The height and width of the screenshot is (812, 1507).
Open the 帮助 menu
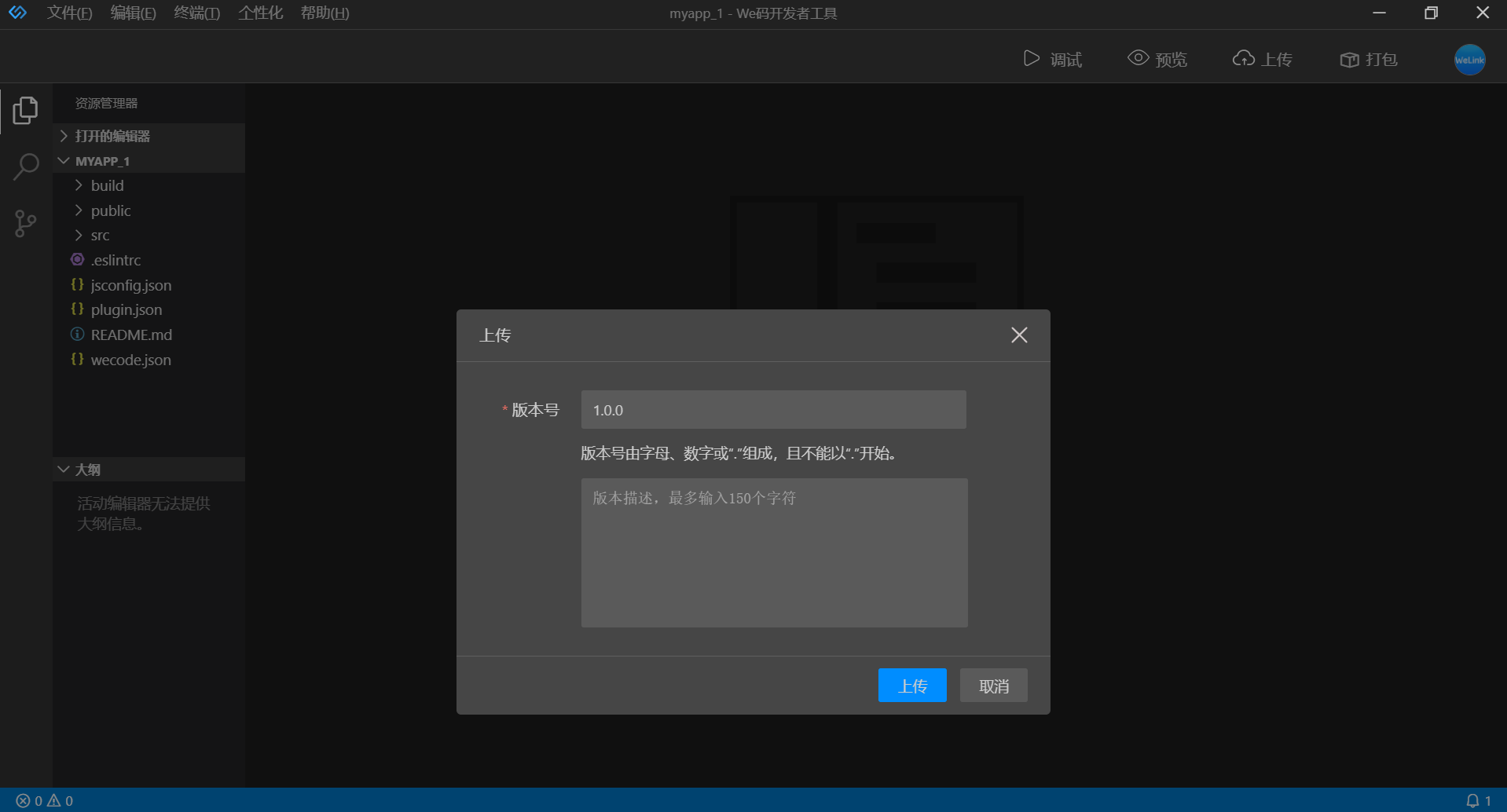[324, 13]
